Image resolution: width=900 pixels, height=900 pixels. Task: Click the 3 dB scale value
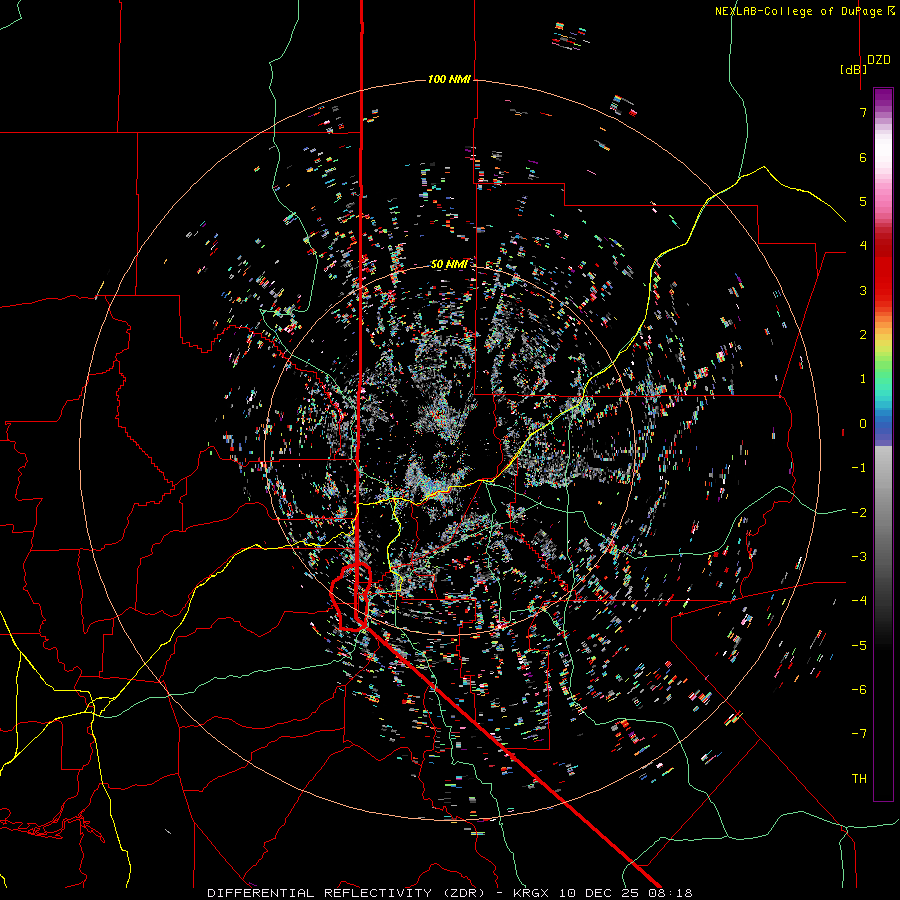click(x=863, y=290)
